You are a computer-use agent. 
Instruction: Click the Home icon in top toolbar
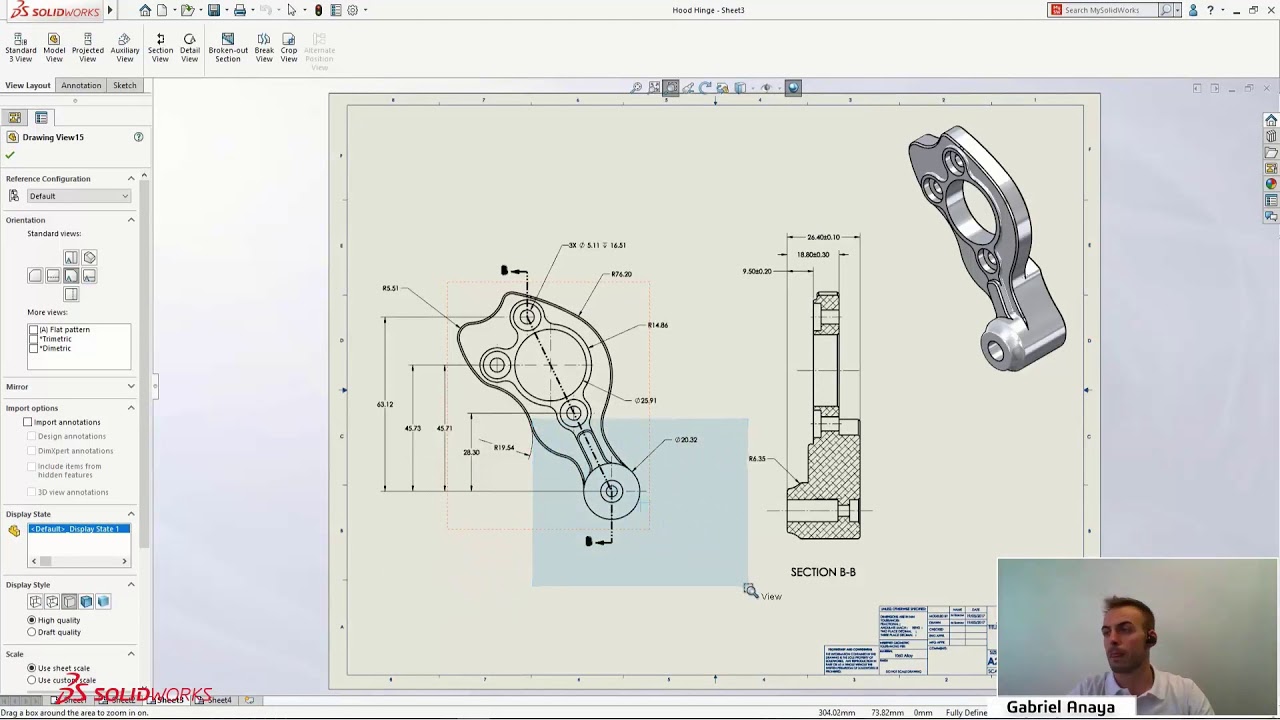tap(145, 10)
